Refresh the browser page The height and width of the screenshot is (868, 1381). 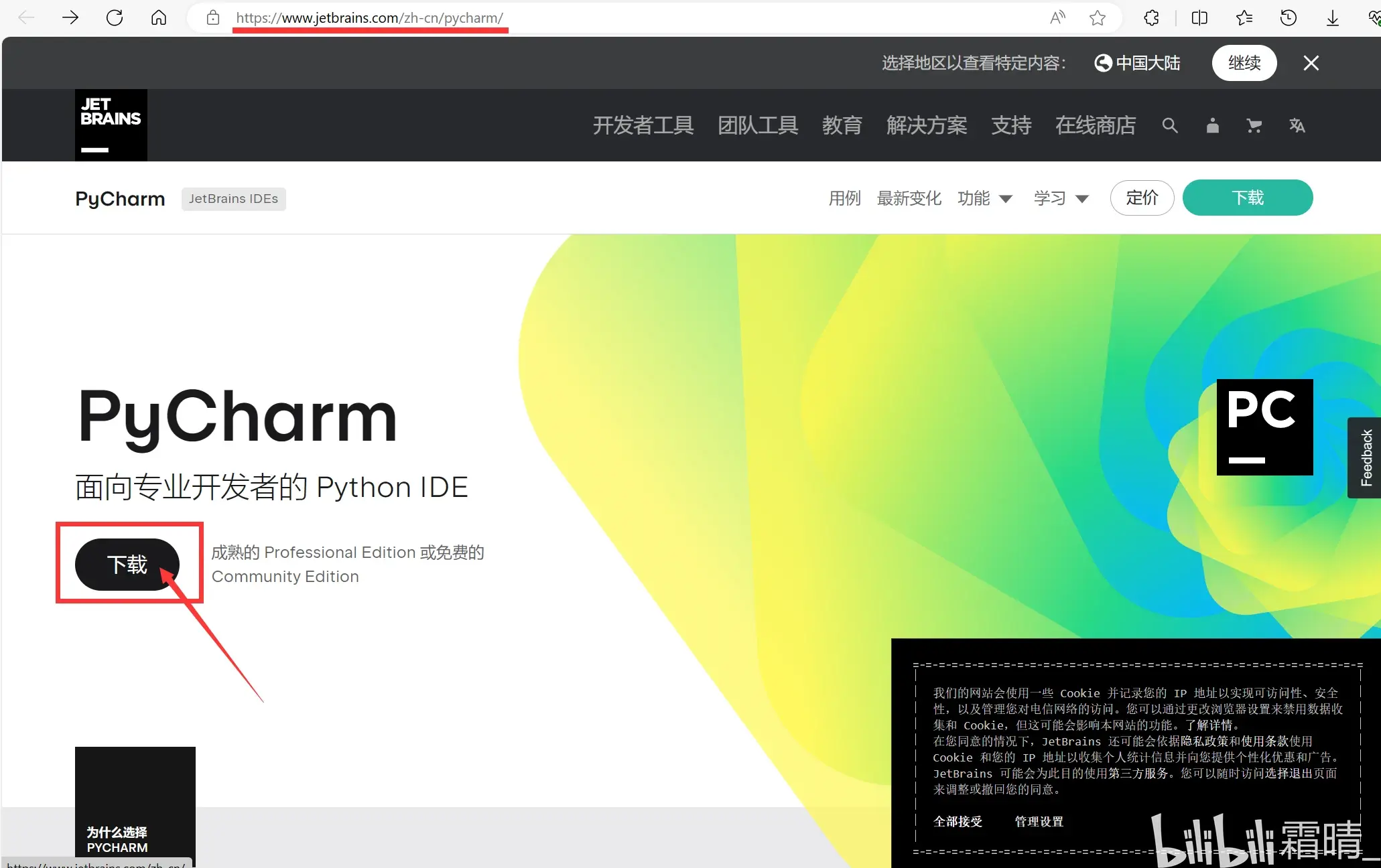[115, 18]
